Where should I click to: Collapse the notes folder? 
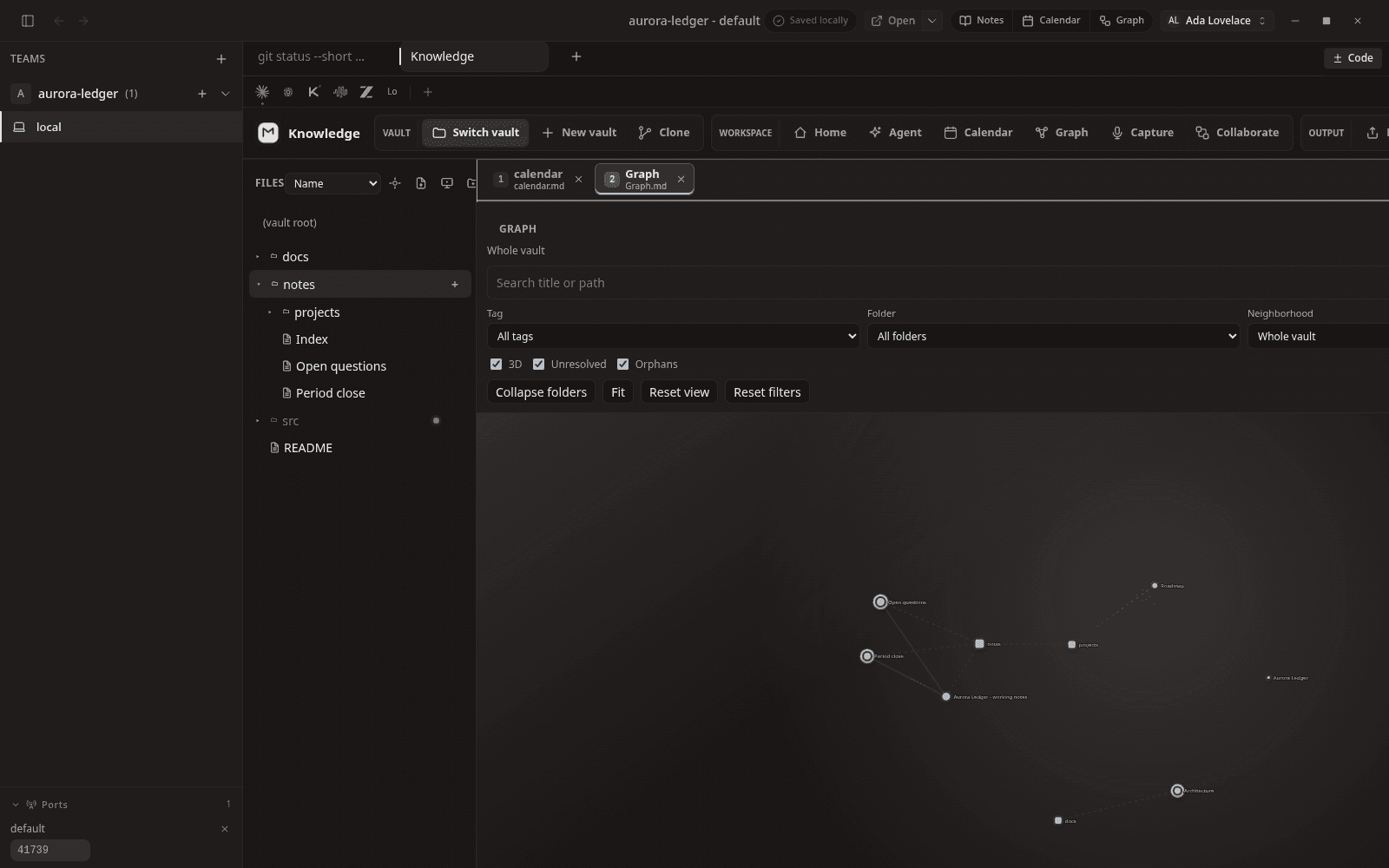coord(259,285)
